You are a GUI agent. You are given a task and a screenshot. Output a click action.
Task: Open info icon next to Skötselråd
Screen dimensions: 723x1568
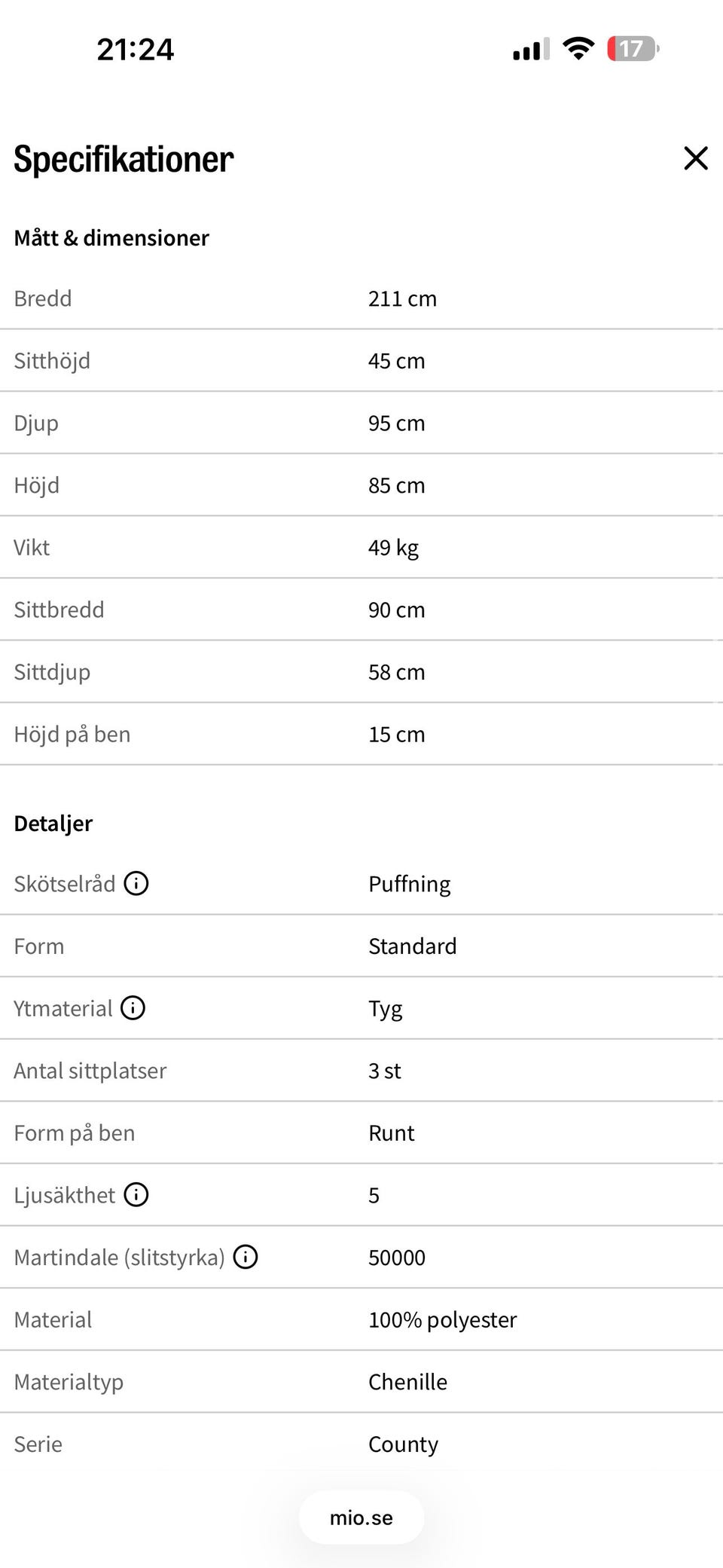point(136,883)
